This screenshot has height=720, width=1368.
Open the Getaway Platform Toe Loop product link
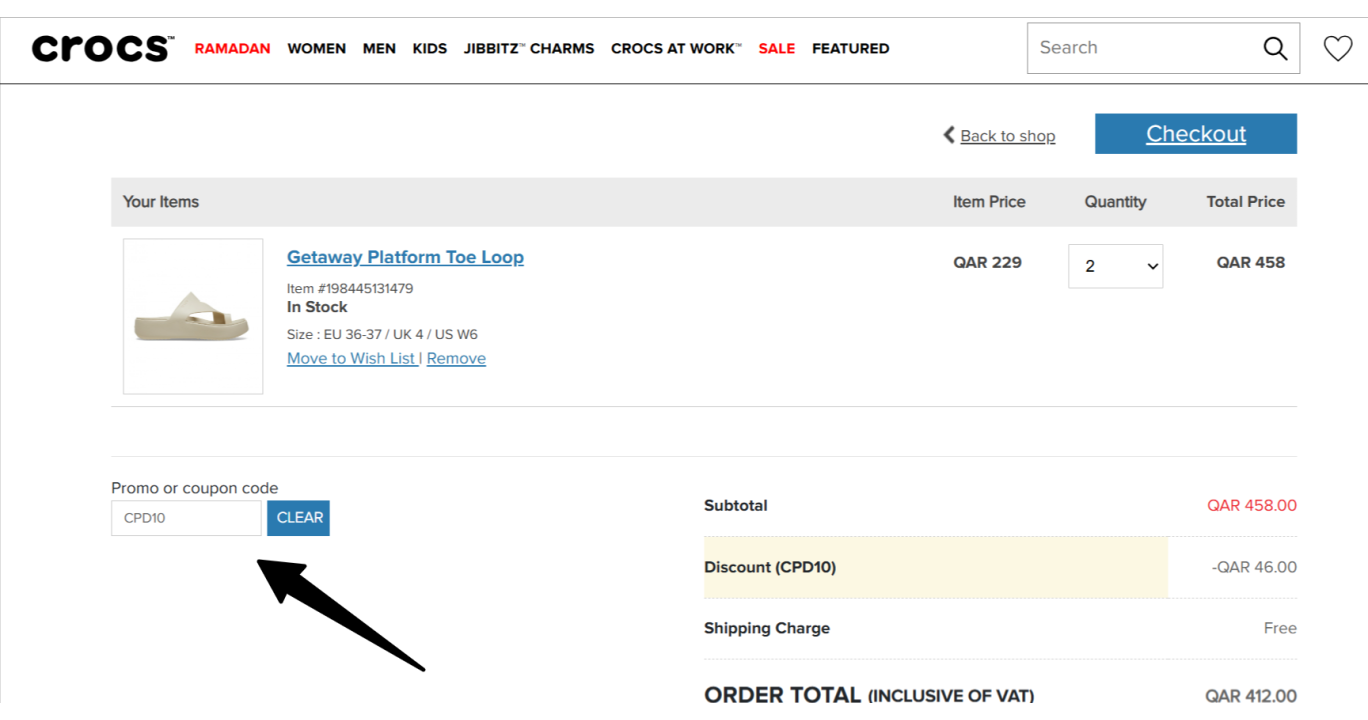click(405, 257)
